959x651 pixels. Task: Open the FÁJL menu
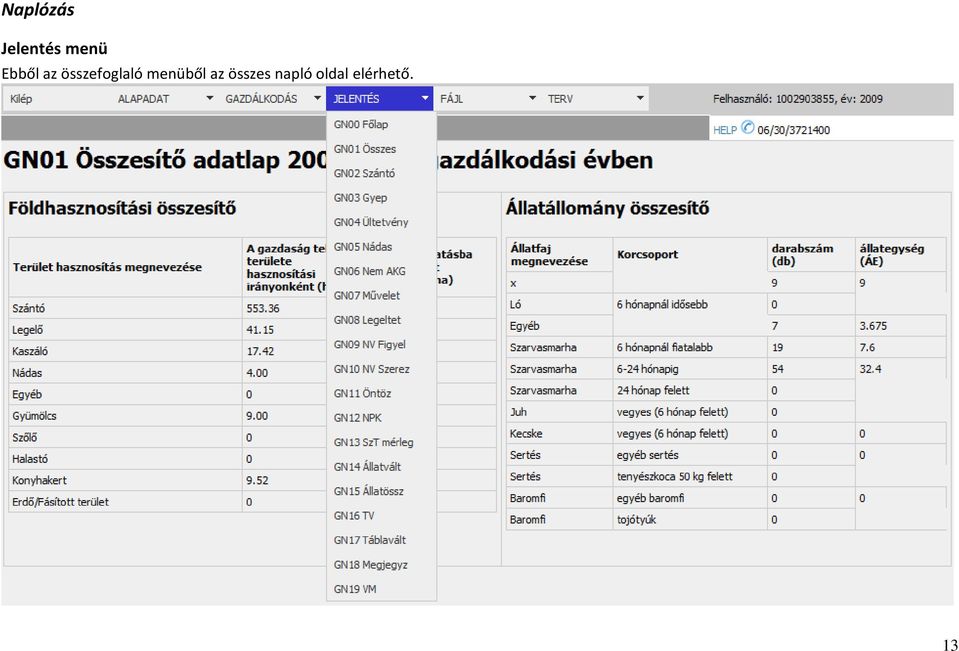click(451, 99)
